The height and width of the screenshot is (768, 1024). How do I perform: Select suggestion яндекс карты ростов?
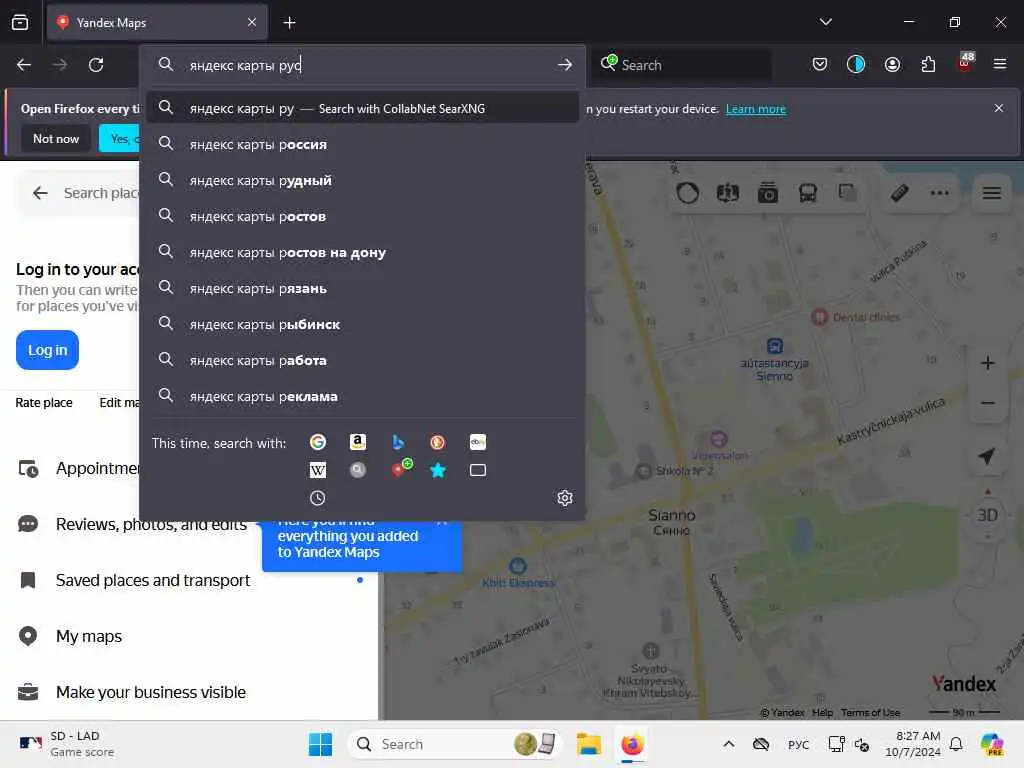pos(362,216)
